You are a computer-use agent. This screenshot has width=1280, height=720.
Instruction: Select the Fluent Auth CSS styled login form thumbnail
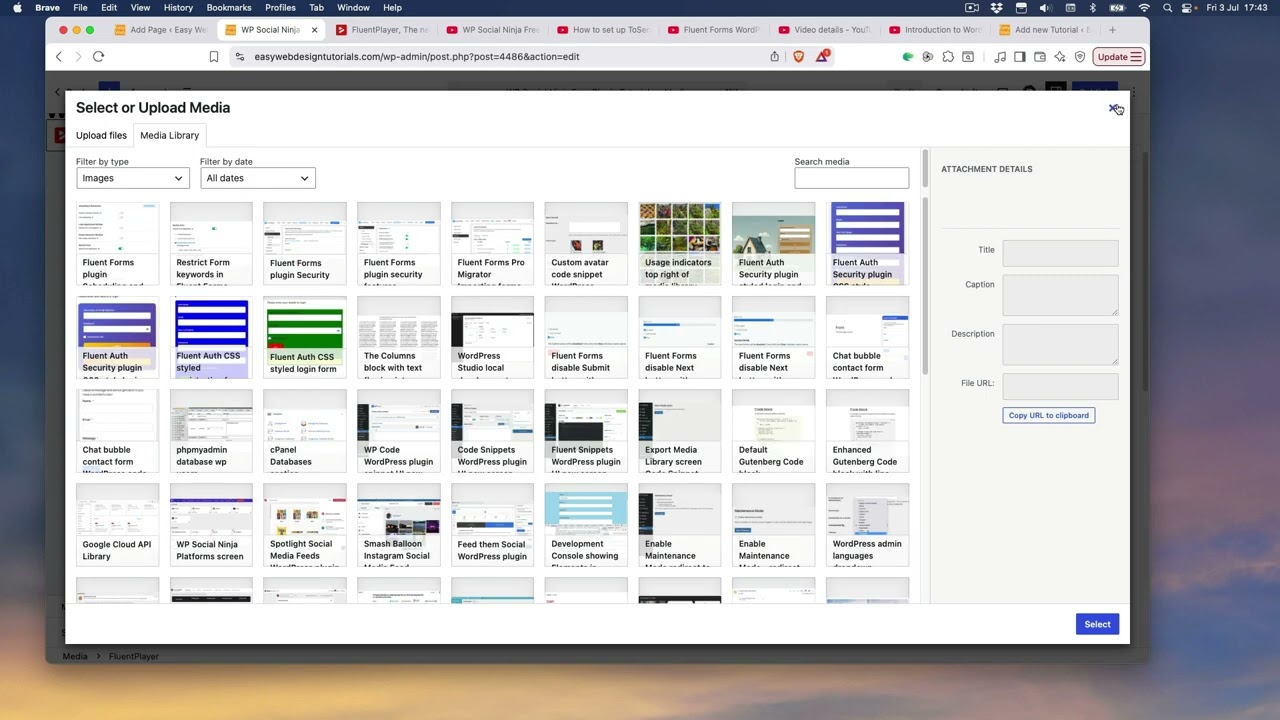click(305, 337)
